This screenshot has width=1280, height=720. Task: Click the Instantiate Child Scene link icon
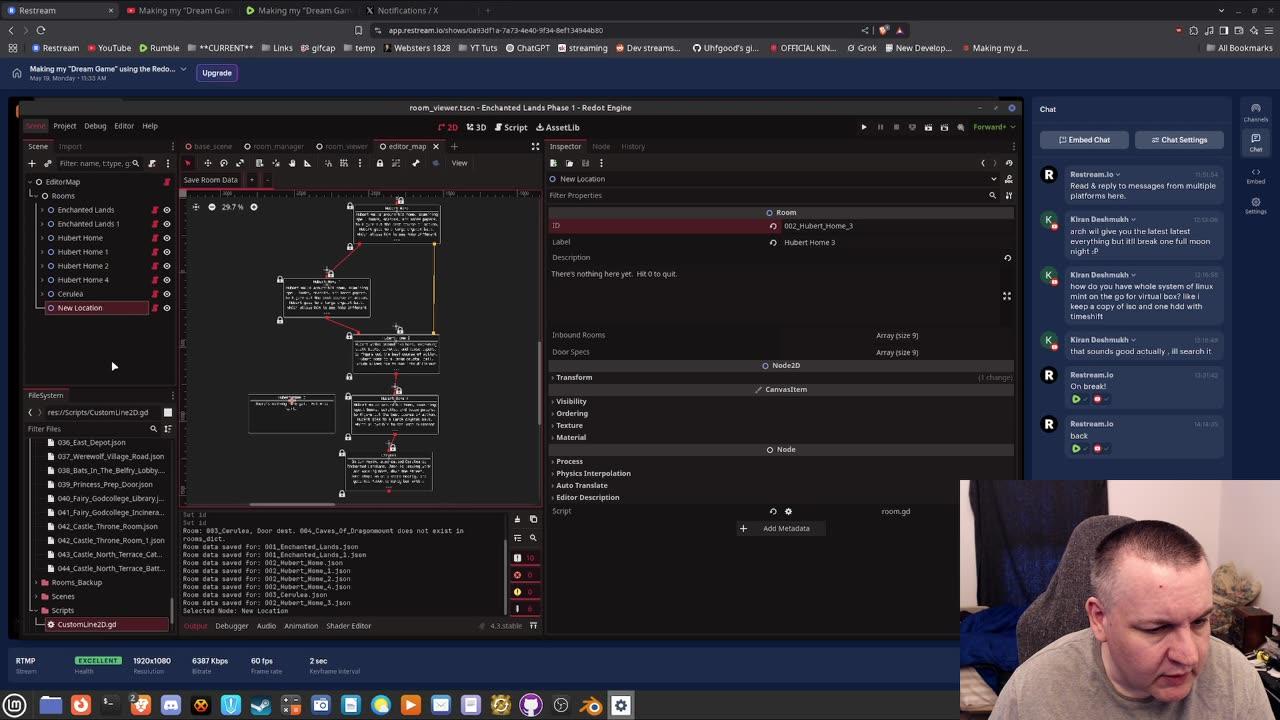point(47,163)
